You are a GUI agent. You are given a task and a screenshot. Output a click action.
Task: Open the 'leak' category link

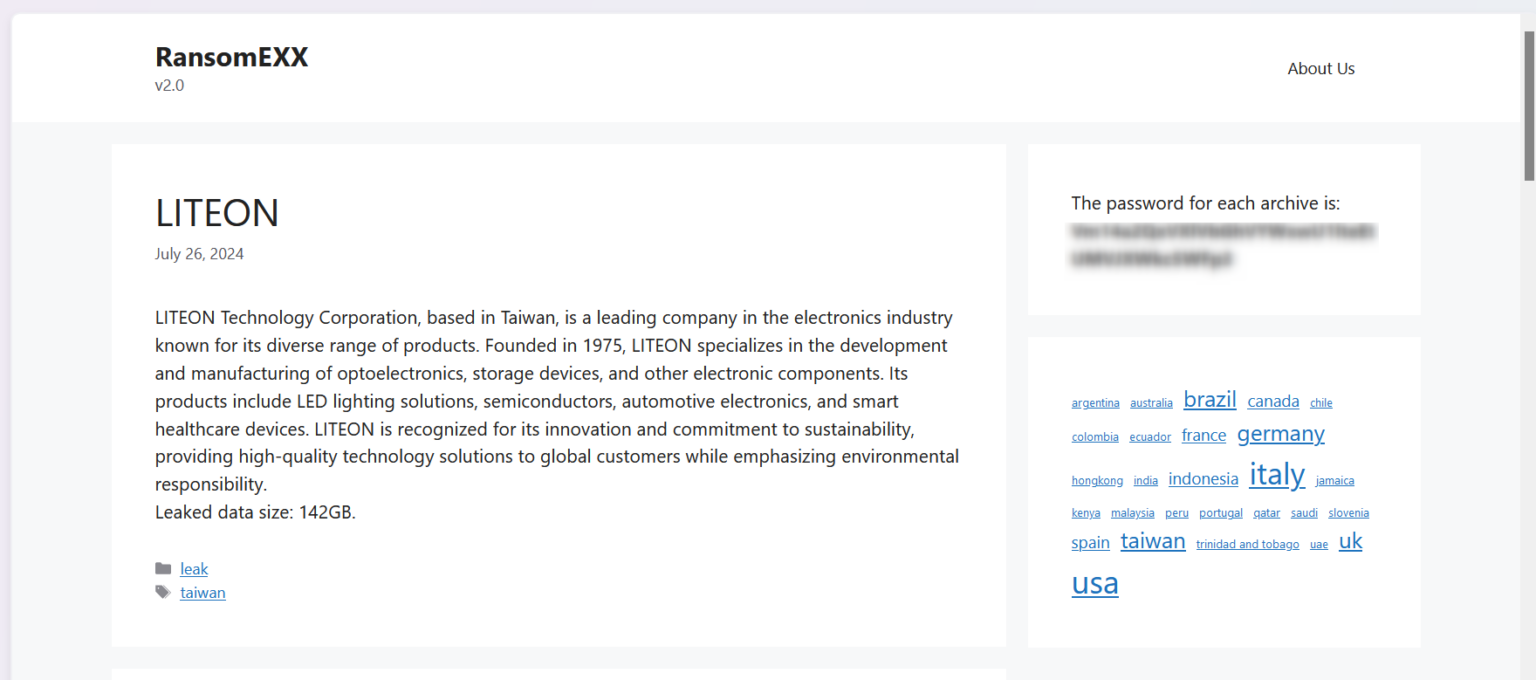(x=194, y=568)
